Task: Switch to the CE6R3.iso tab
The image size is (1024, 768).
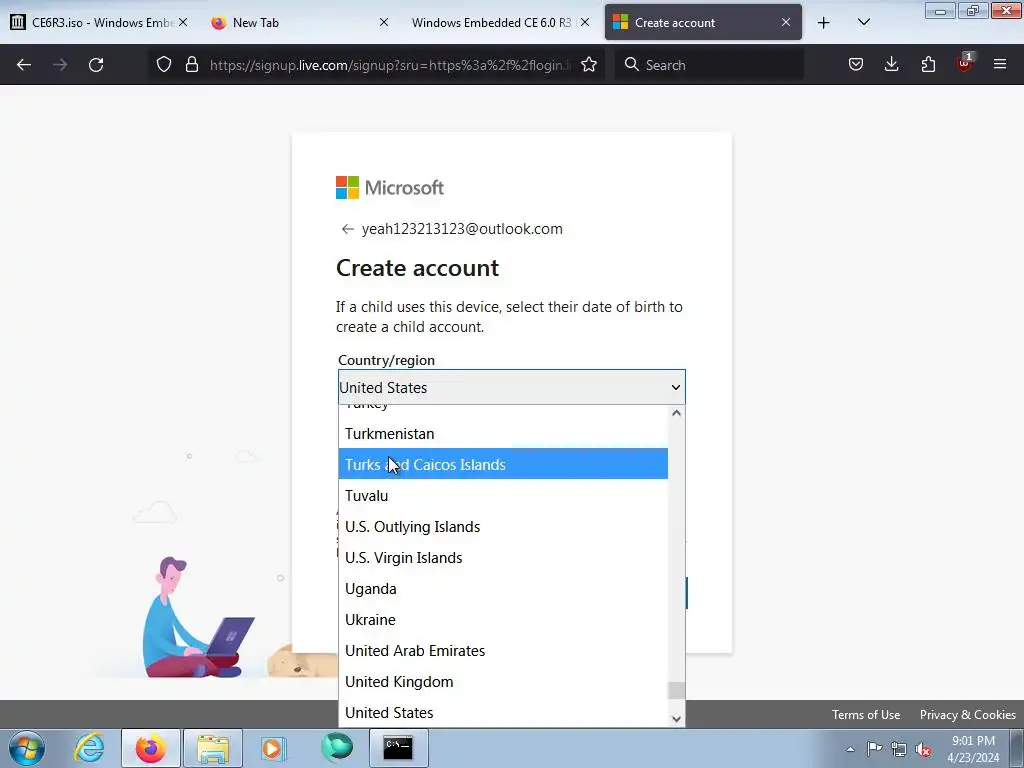Action: point(99,23)
